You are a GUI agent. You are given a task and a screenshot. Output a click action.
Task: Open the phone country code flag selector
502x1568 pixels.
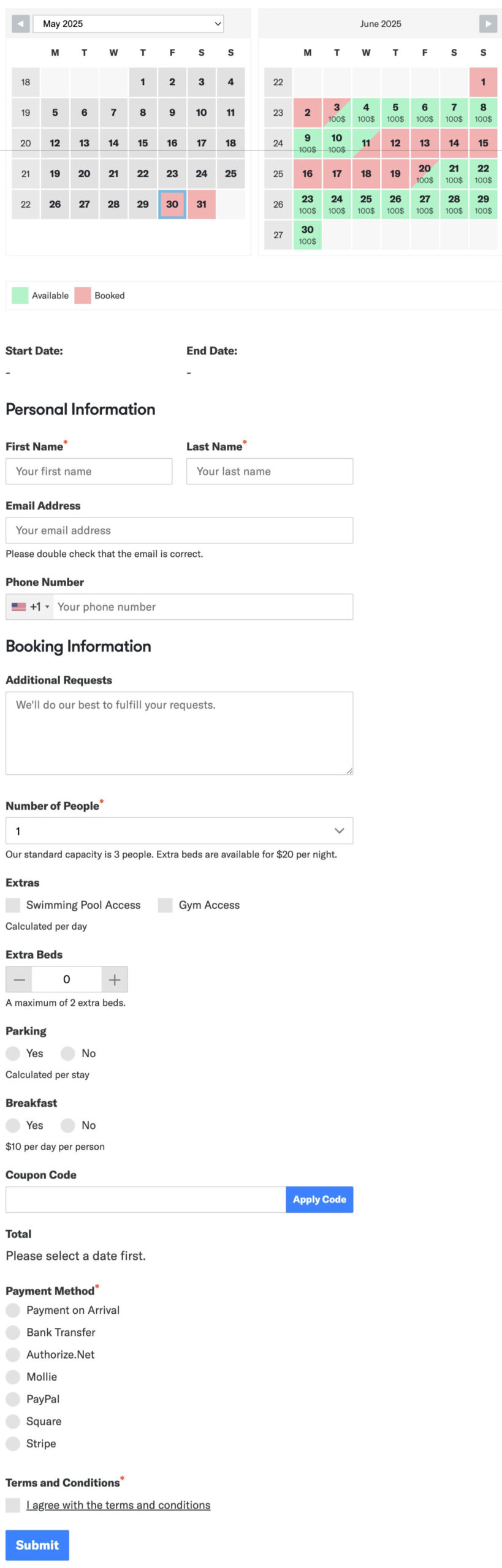click(x=30, y=606)
